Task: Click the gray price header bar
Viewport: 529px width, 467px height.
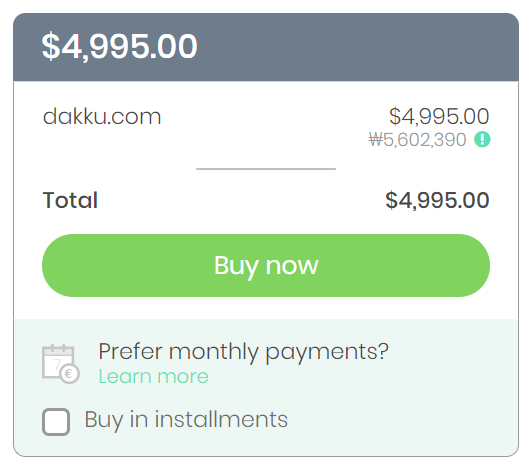Action: pos(266,47)
